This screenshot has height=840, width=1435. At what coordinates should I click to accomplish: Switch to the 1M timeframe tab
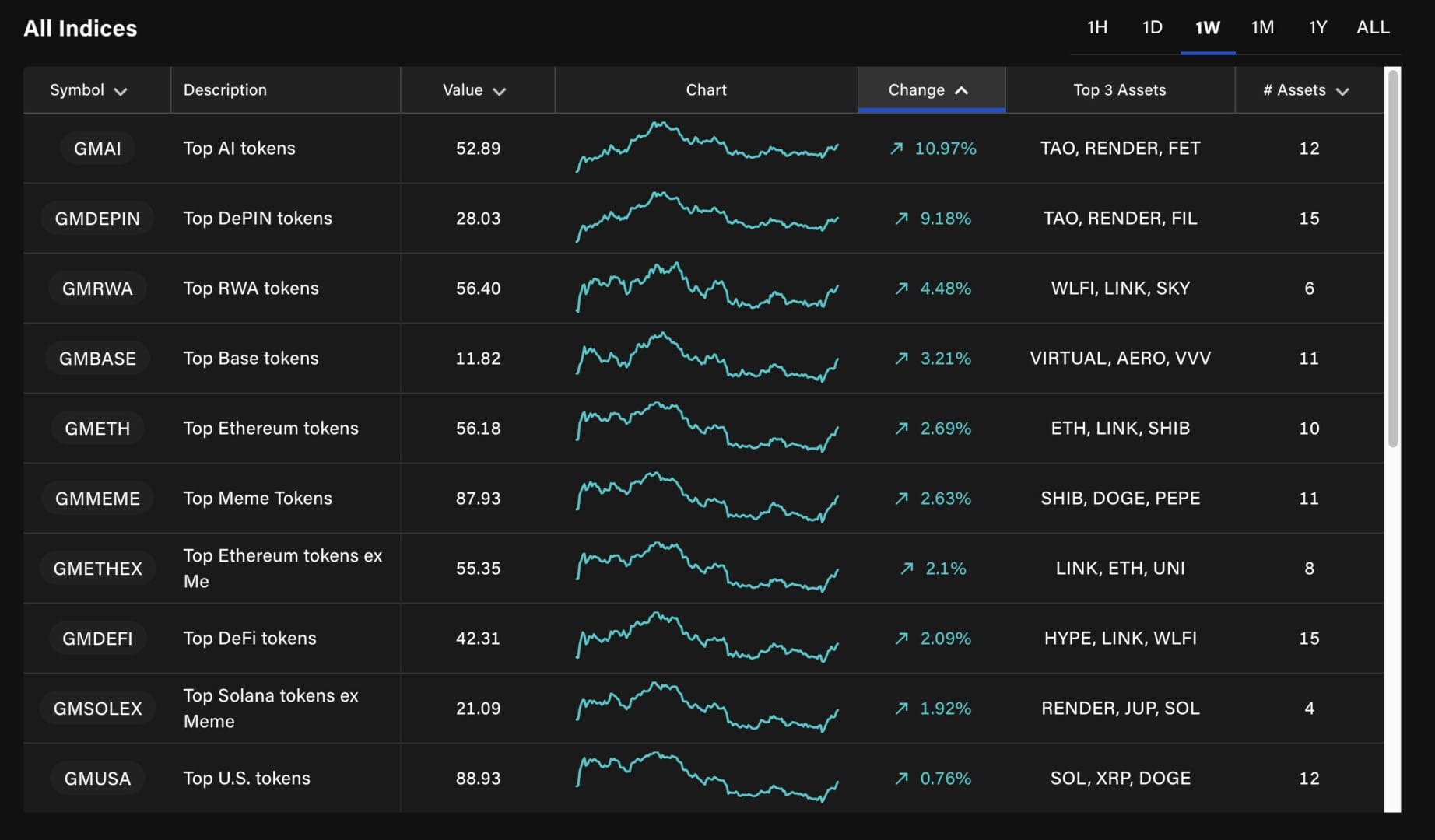point(1262,28)
